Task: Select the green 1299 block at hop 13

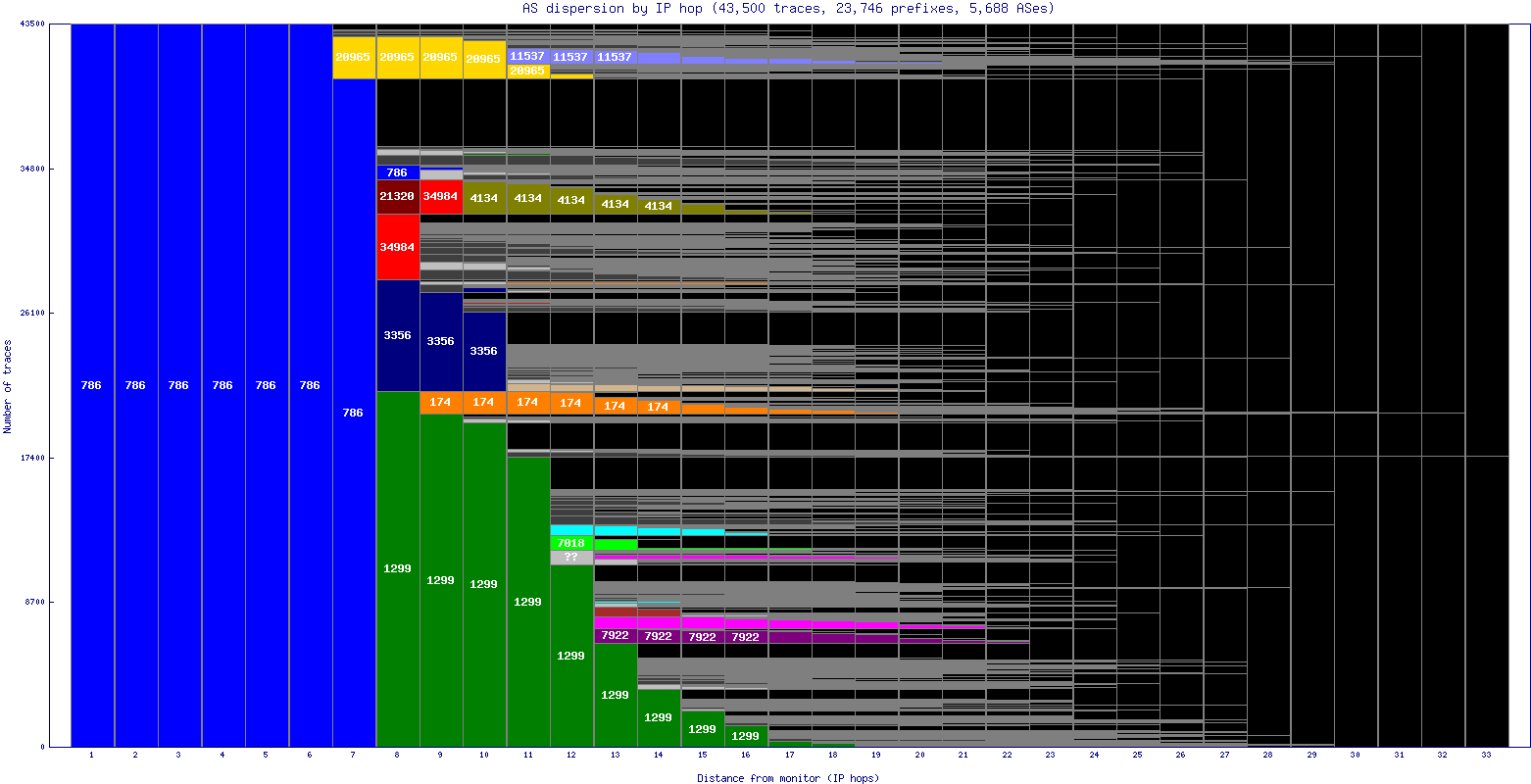Action: [616, 695]
